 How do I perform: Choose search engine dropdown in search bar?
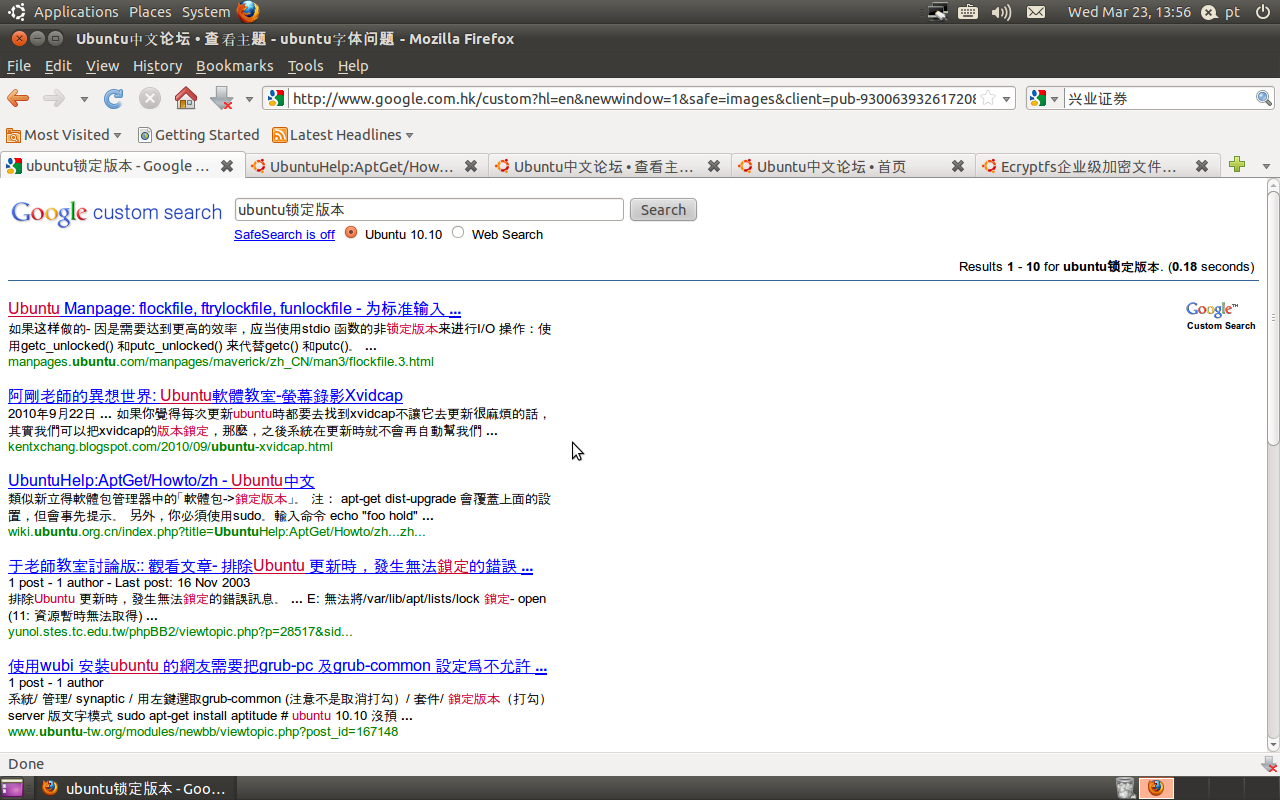tap(1044, 98)
